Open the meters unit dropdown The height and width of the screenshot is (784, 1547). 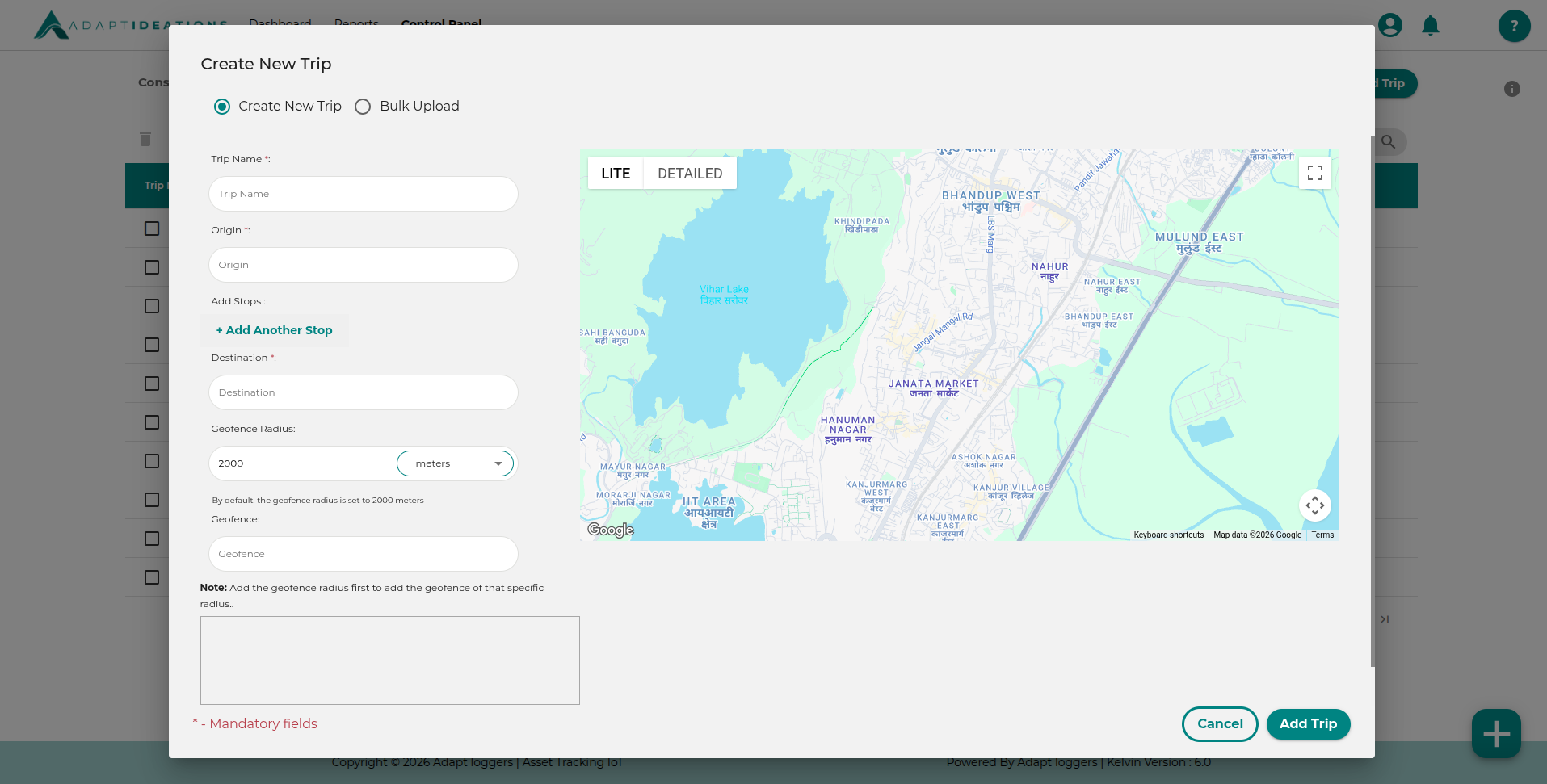click(455, 463)
